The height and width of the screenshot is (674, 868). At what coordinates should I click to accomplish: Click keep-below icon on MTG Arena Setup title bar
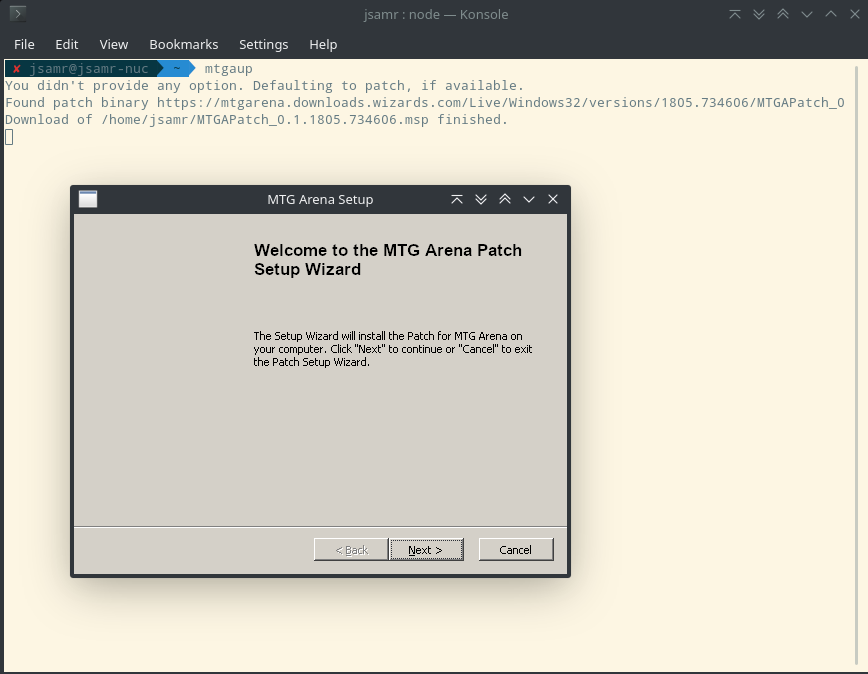point(481,199)
